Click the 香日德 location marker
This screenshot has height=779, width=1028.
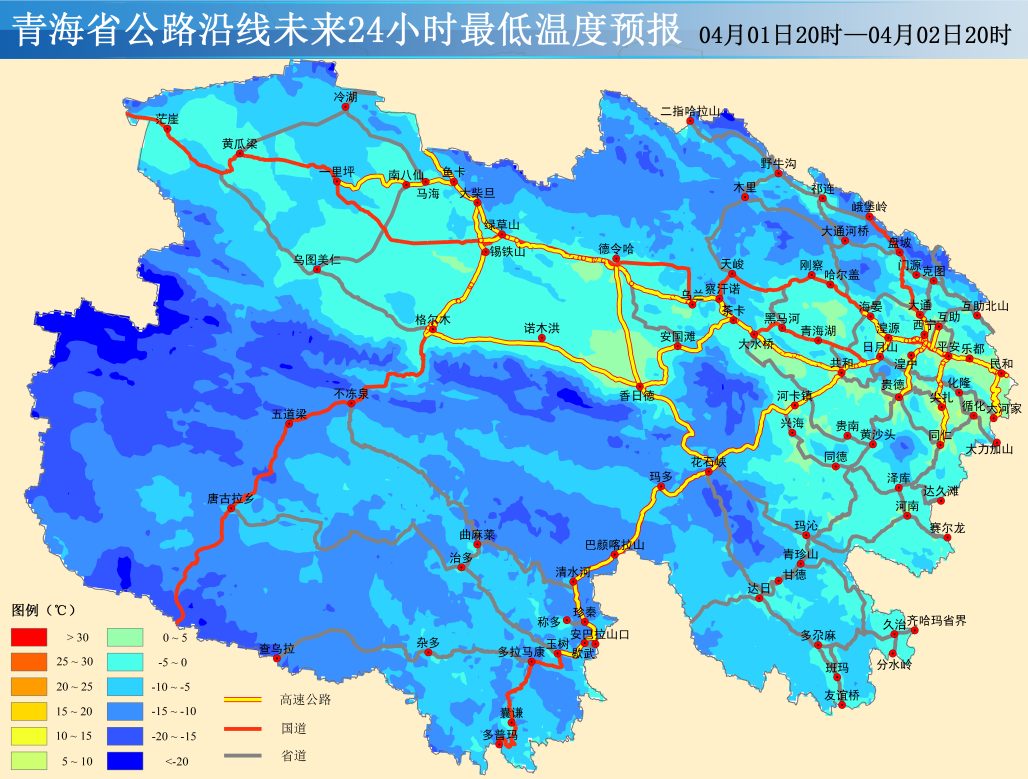coord(639,385)
